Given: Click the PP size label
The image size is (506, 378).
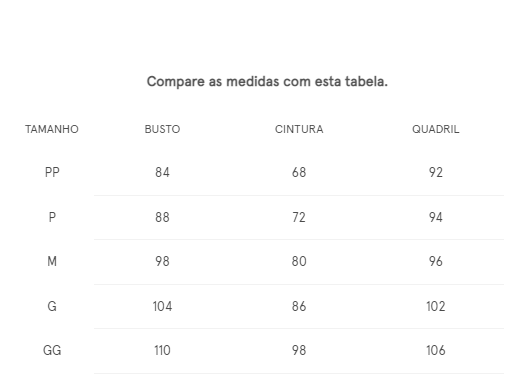Looking at the screenshot, I should (52, 173).
